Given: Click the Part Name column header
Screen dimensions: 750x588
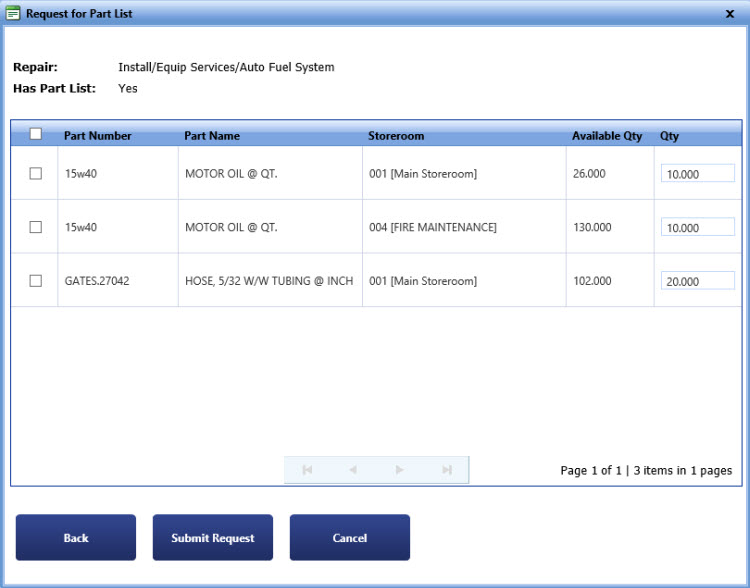Looking at the screenshot, I should pos(212,136).
